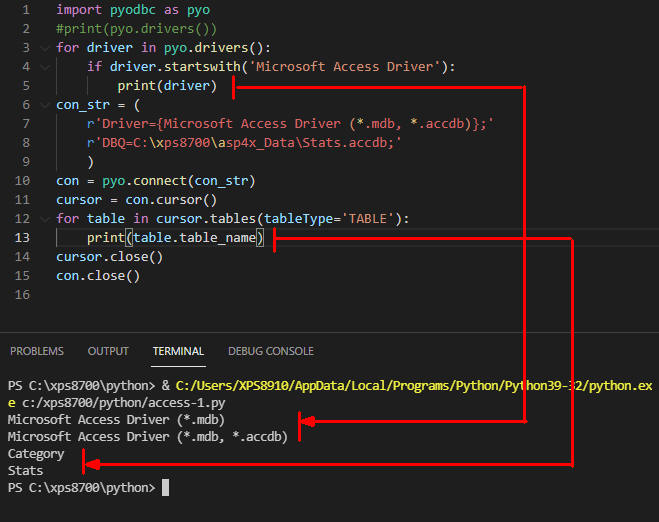Click 'print(driver)' statement in editor
659x522 pixels.
[x=167, y=86]
